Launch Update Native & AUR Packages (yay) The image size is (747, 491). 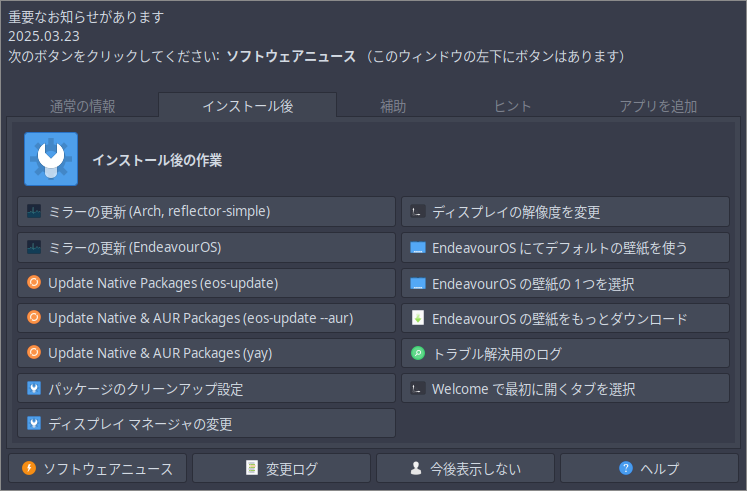[206, 353]
